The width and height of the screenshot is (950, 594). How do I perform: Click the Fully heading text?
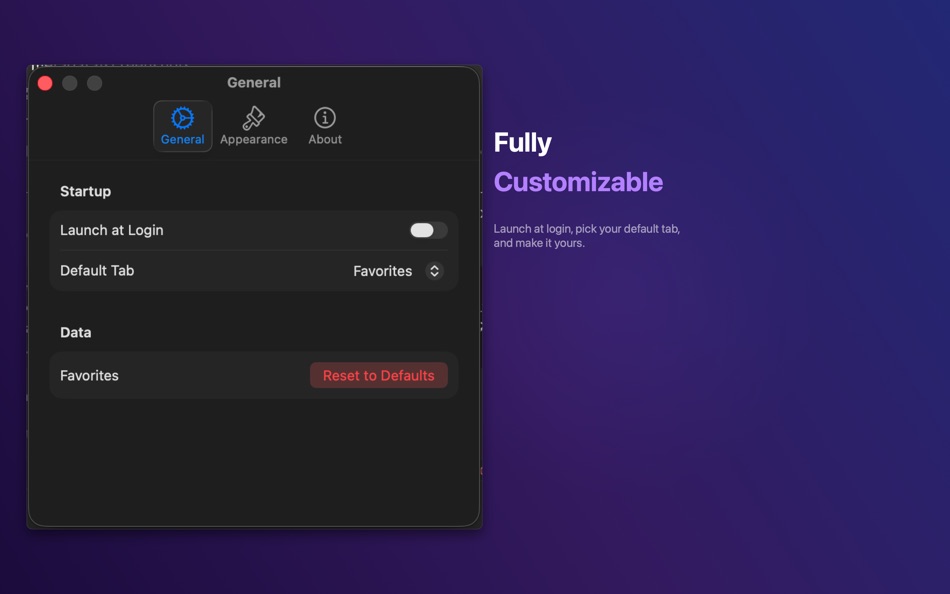[x=522, y=142]
